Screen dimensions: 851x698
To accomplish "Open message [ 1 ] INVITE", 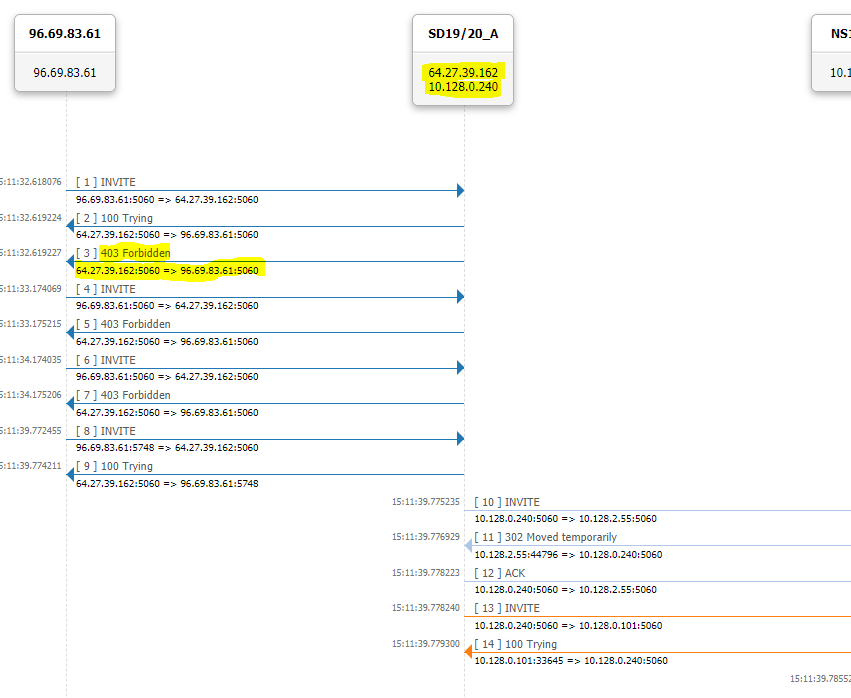I will tap(118, 182).
